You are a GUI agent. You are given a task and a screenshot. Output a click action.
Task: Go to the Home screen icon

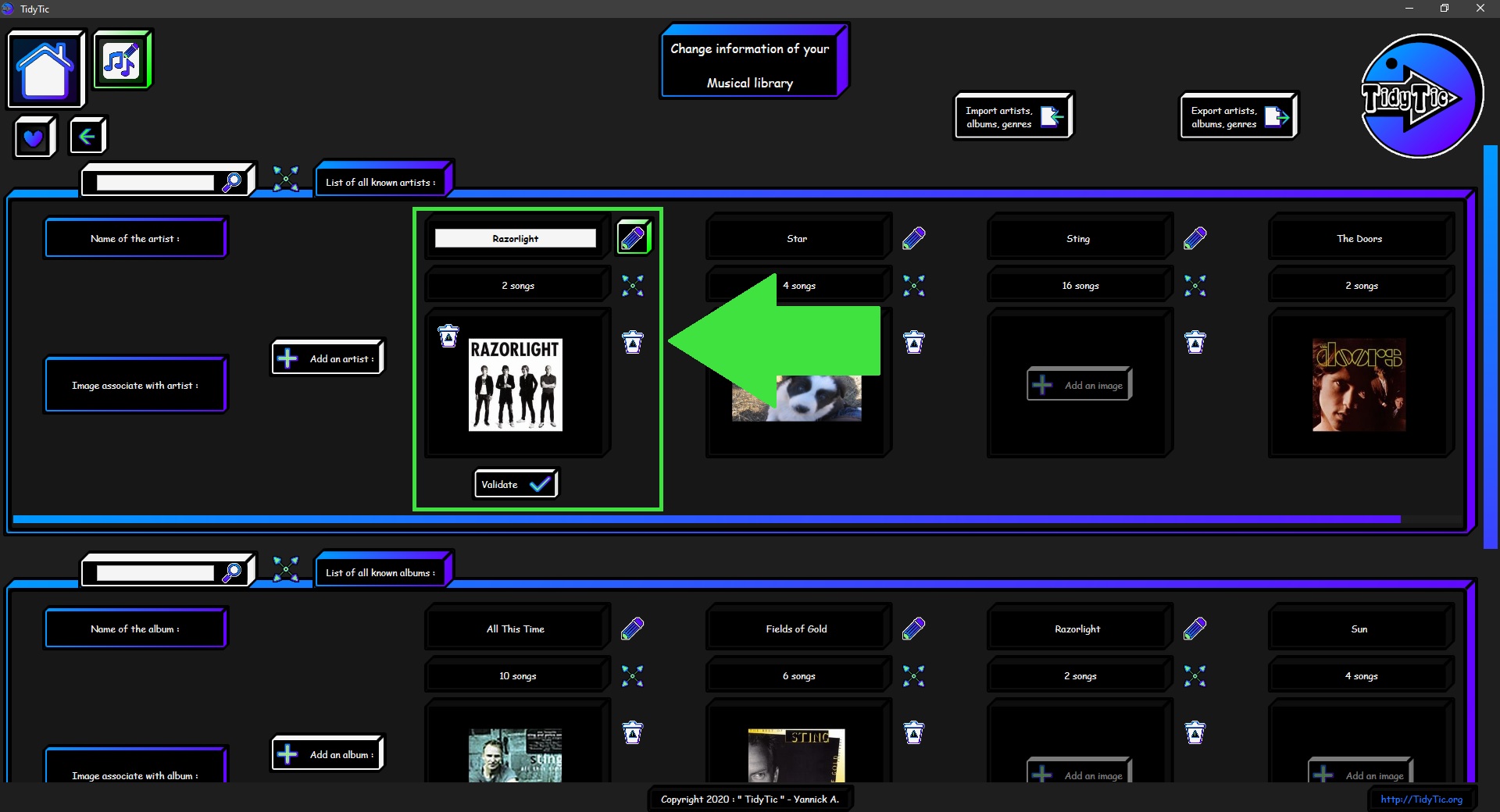tap(45, 69)
